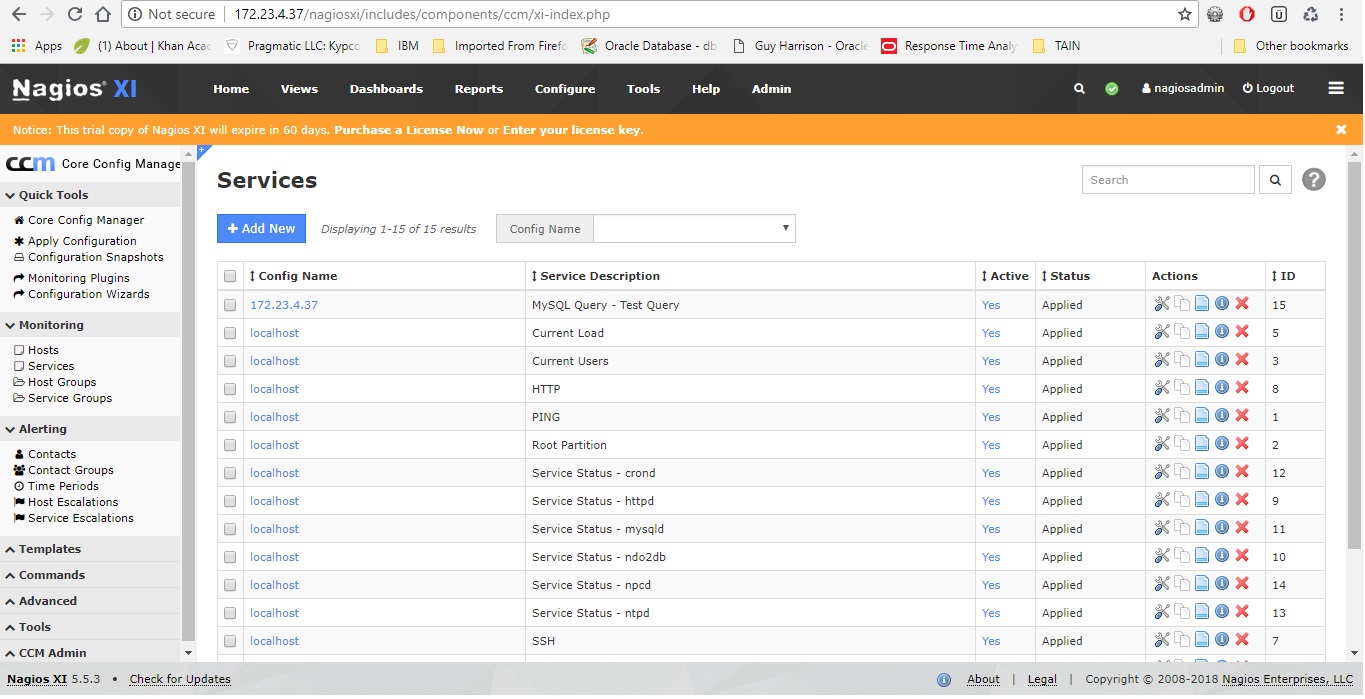
Task: Open the question mark help icon
Action: (1314, 180)
